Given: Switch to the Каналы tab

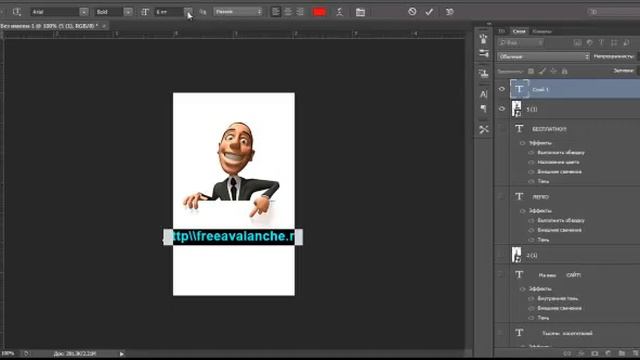Looking at the screenshot, I should [x=542, y=31].
